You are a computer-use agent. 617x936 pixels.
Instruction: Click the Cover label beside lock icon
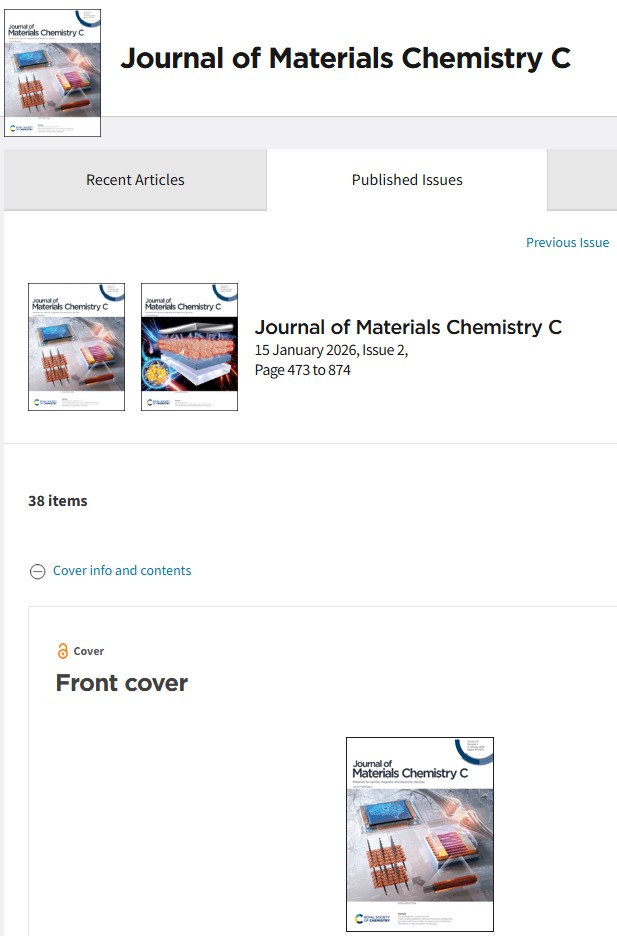pos(89,651)
